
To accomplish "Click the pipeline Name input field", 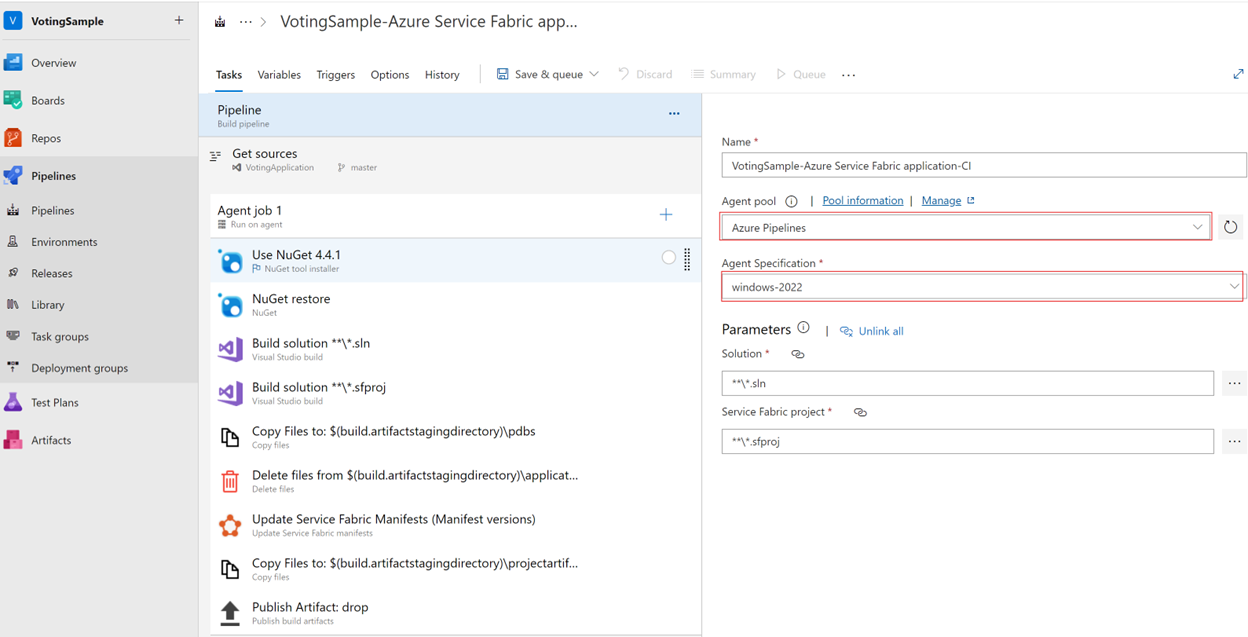I will (x=984, y=166).
